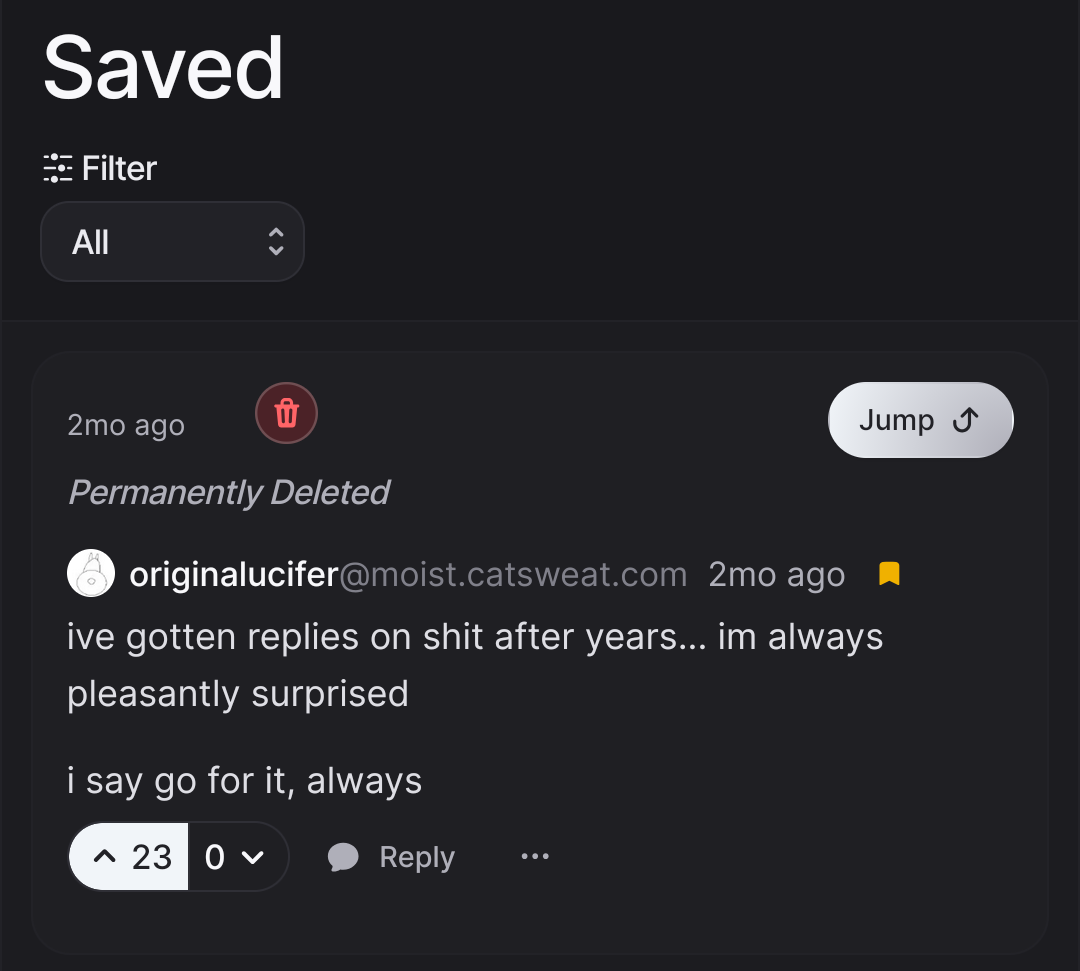Viewport: 1080px width, 971px height.
Task: Click the Reply text label
Action: tap(417, 857)
